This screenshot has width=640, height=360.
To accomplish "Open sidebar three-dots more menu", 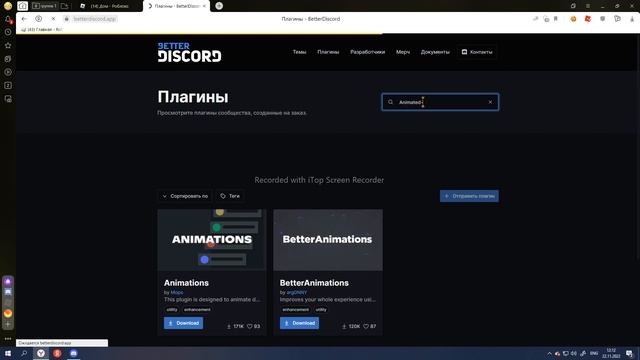I will 8,338.
